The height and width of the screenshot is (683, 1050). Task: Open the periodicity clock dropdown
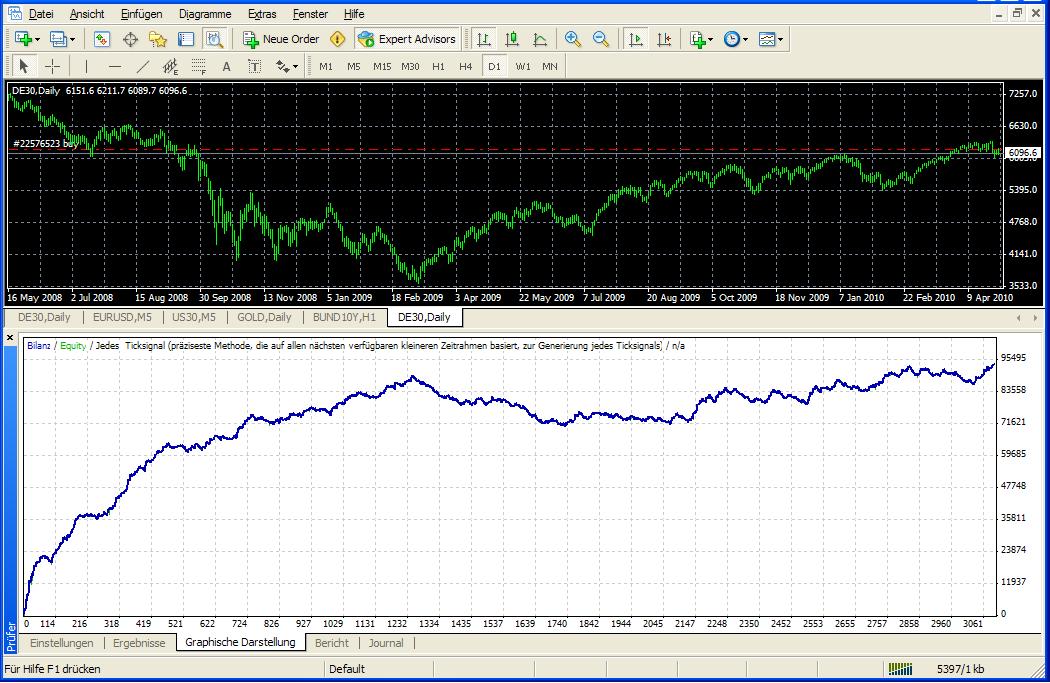[x=745, y=39]
